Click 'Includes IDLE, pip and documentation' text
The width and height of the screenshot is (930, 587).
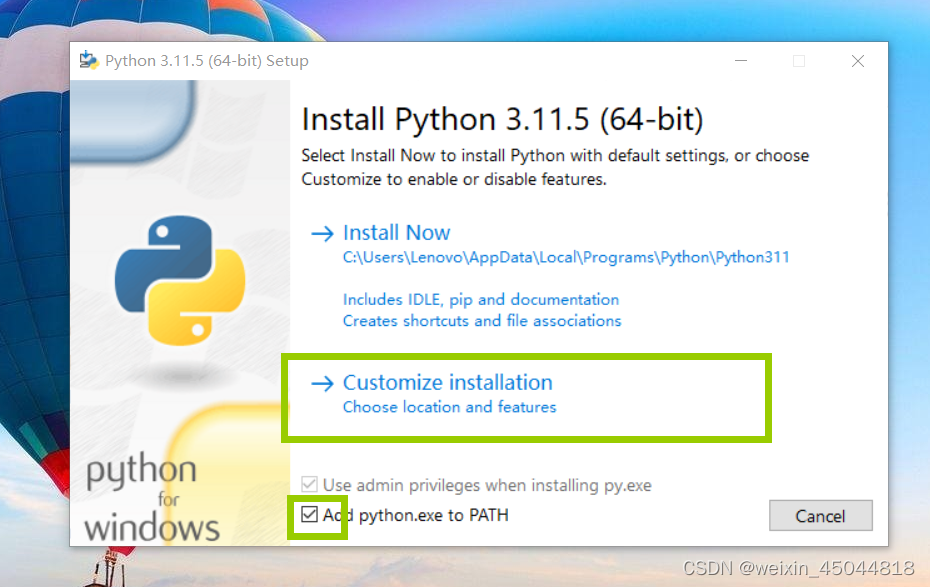[481, 299]
